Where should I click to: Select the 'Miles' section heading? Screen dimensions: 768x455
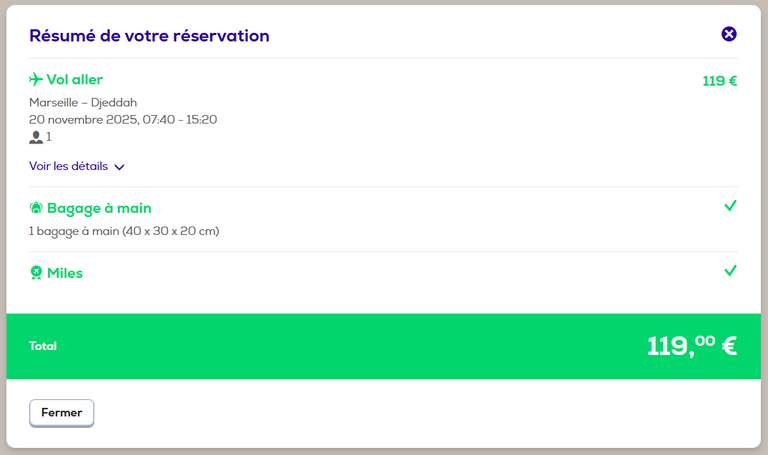[65, 272]
